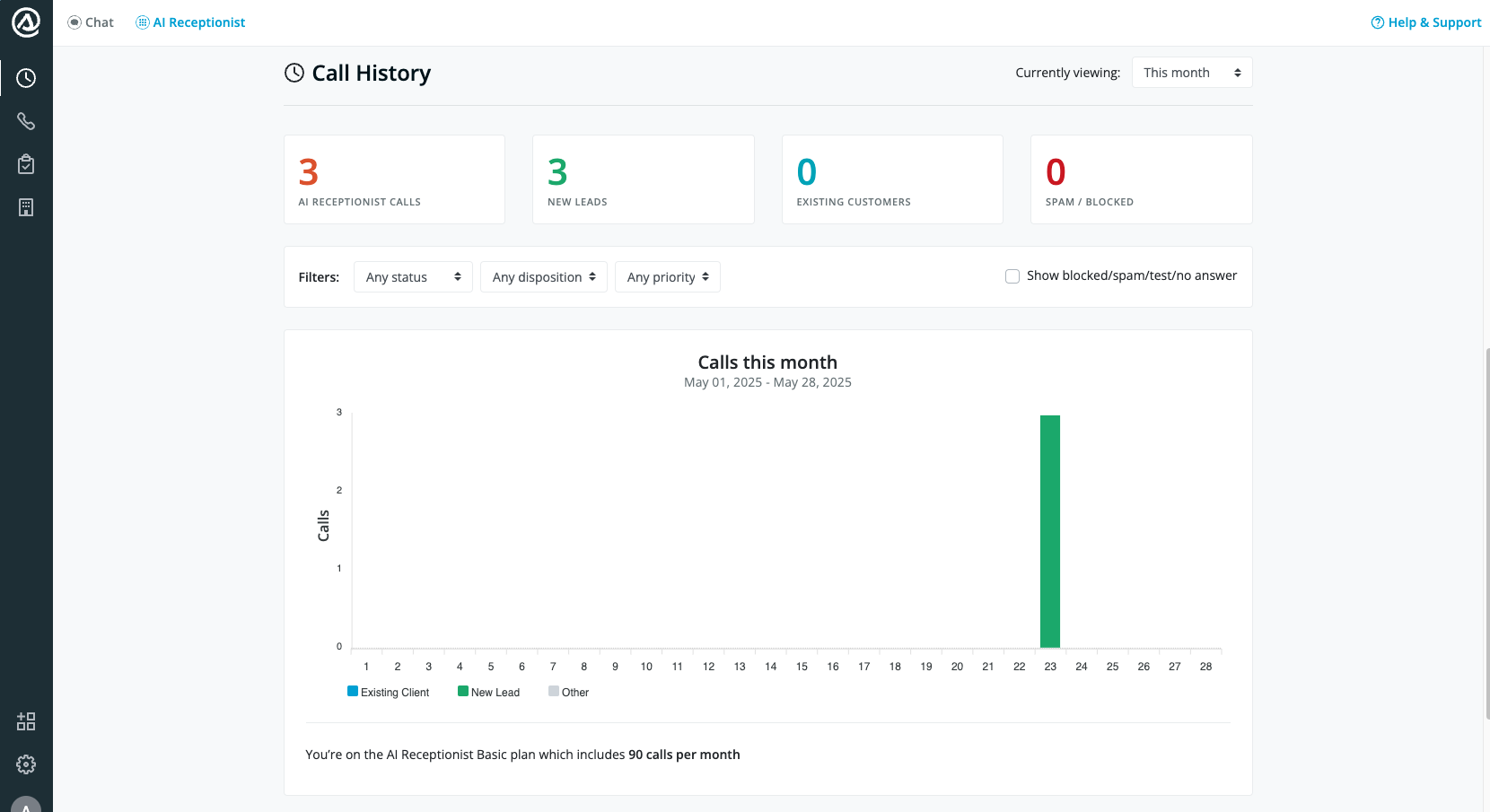Screen dimensions: 1490x812
Task: Click the AI Receptionist Calls card
Action: pos(394,179)
